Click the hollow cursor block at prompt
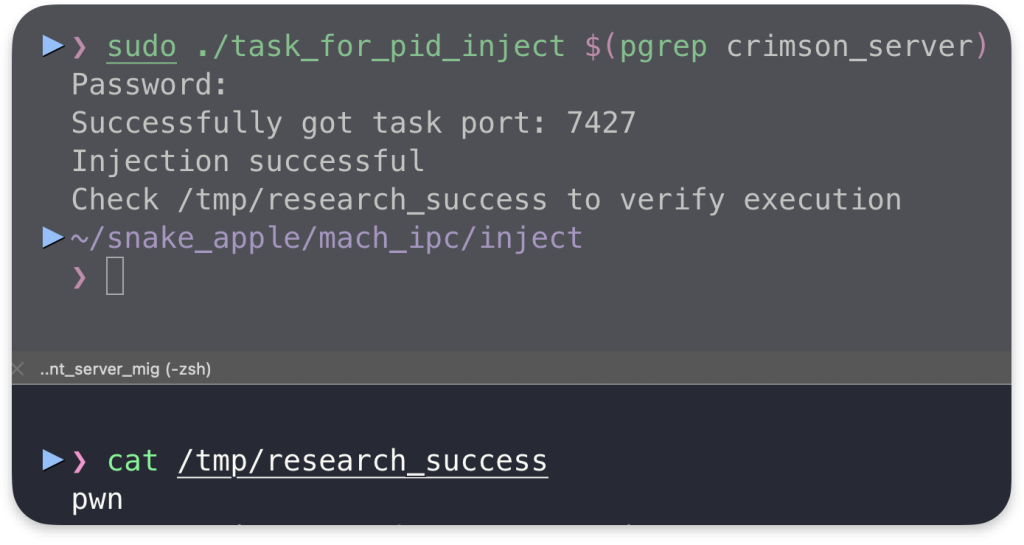The width and height of the screenshot is (1024, 545). [115, 276]
